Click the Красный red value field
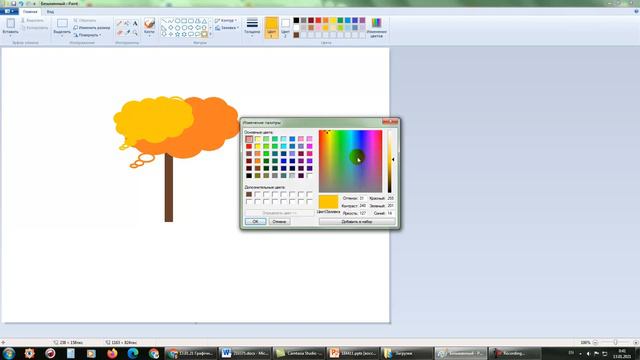Screen dimensions: 640x360 pyautogui.click(x=391, y=198)
